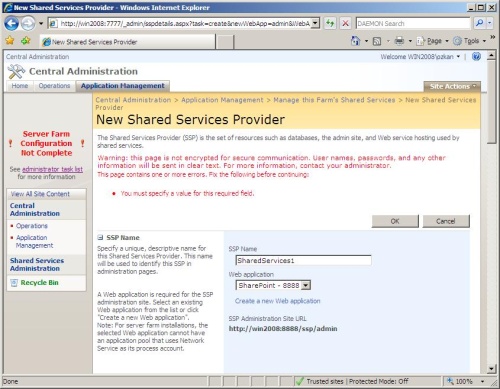Open the Recycle Bin link
Viewport: 500px width, 389px height.
pyautogui.click(x=39, y=283)
